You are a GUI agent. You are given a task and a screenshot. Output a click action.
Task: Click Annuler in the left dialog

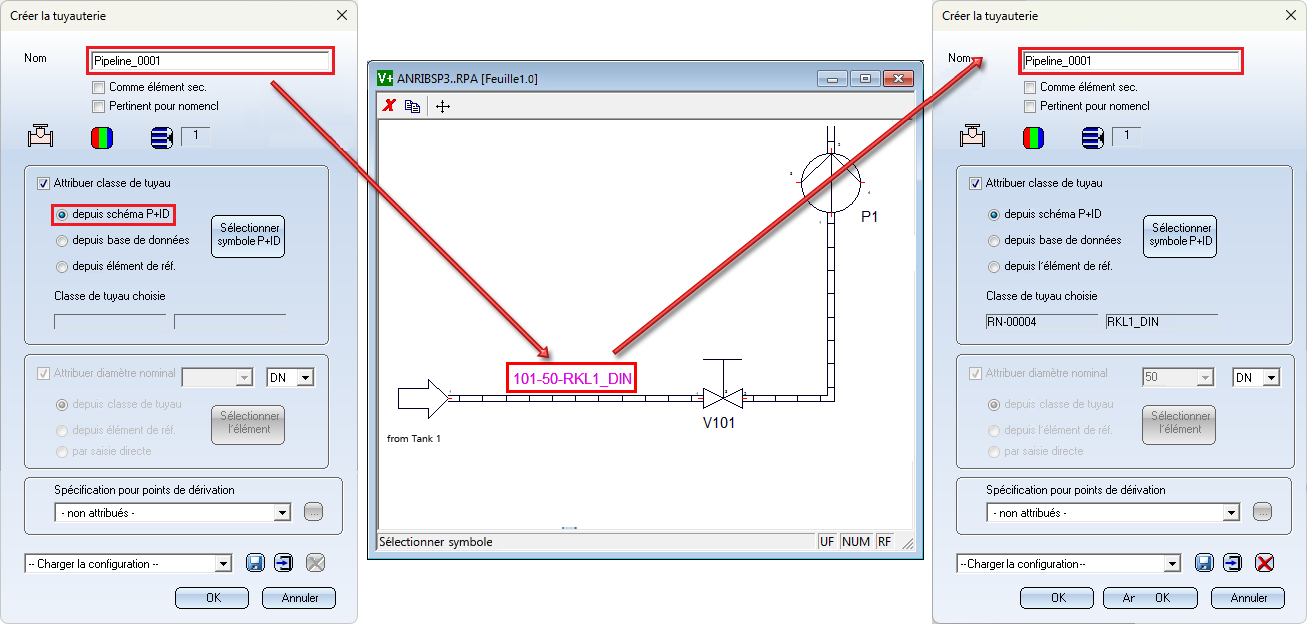point(299,598)
